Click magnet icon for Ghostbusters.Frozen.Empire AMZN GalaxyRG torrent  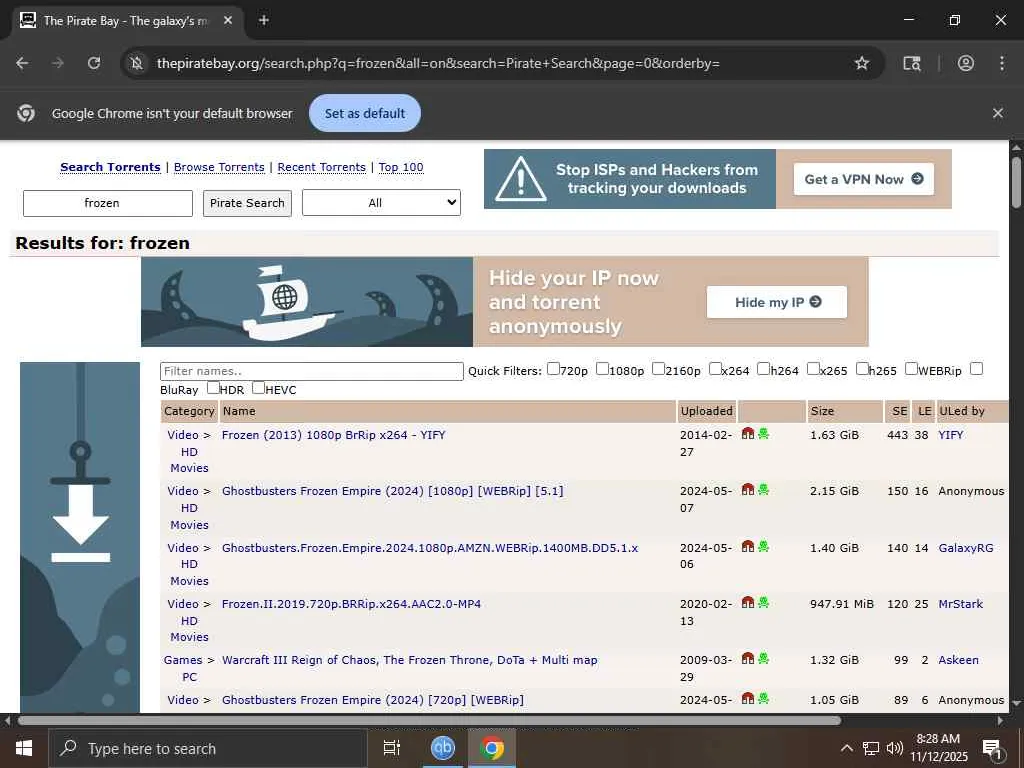[748, 547]
